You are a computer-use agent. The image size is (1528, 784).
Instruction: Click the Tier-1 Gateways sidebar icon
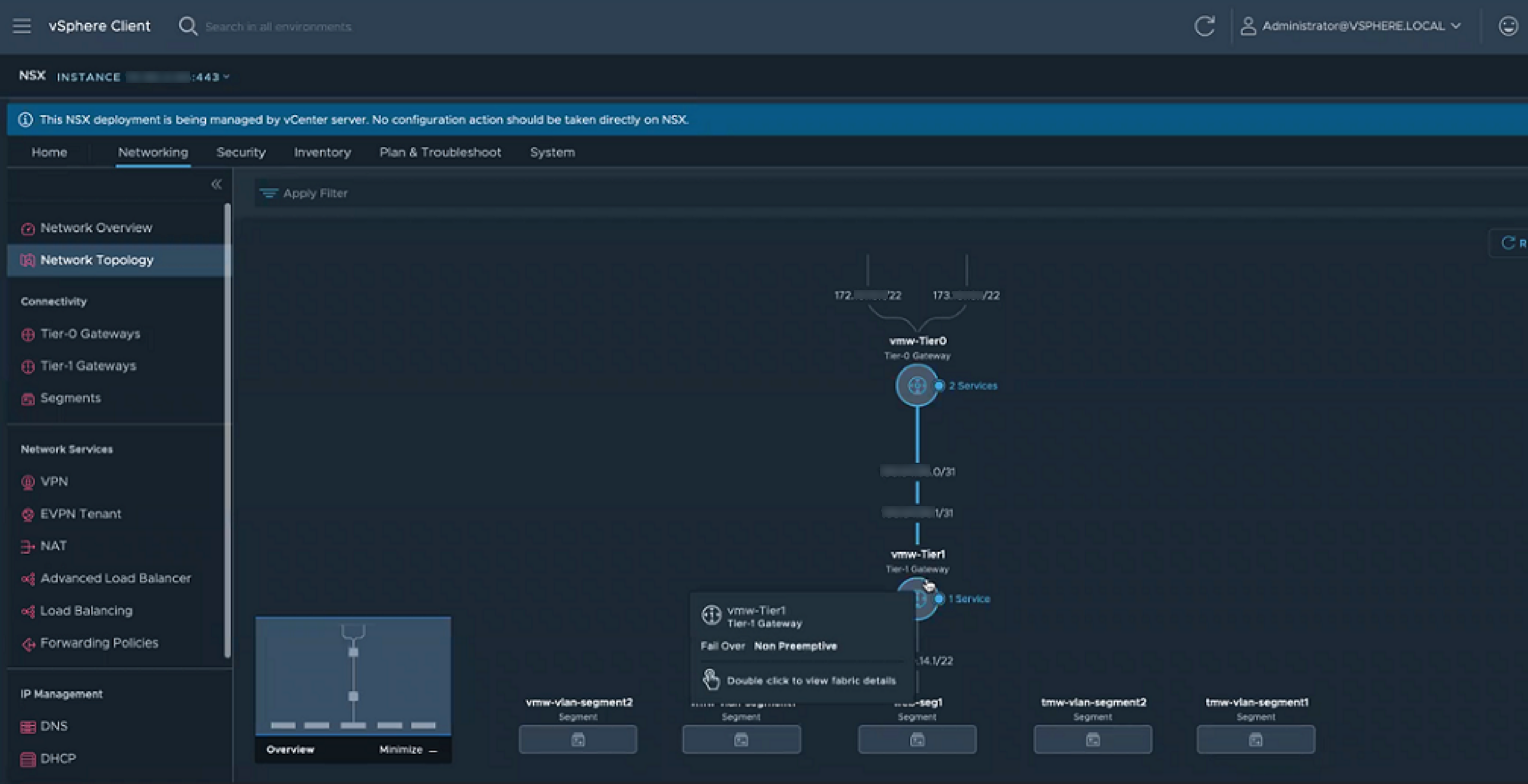click(x=28, y=367)
